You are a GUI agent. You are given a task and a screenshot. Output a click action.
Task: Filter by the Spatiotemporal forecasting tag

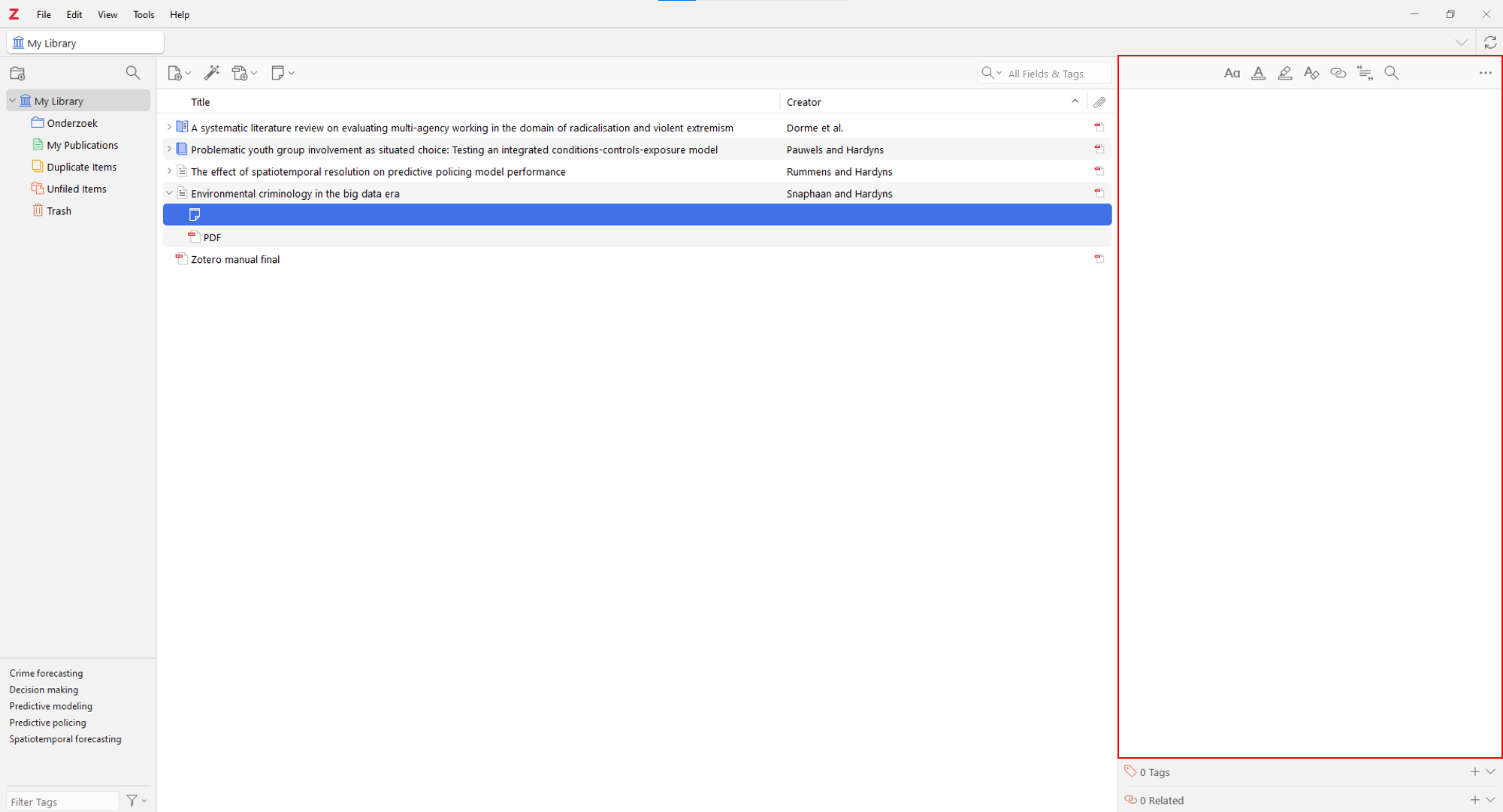point(65,739)
